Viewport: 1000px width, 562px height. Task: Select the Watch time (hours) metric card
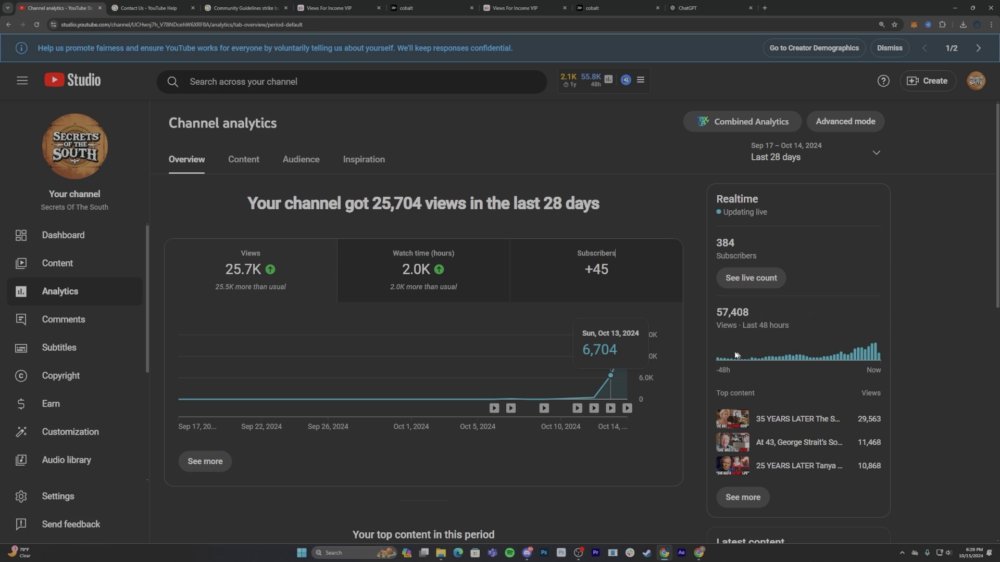point(423,270)
